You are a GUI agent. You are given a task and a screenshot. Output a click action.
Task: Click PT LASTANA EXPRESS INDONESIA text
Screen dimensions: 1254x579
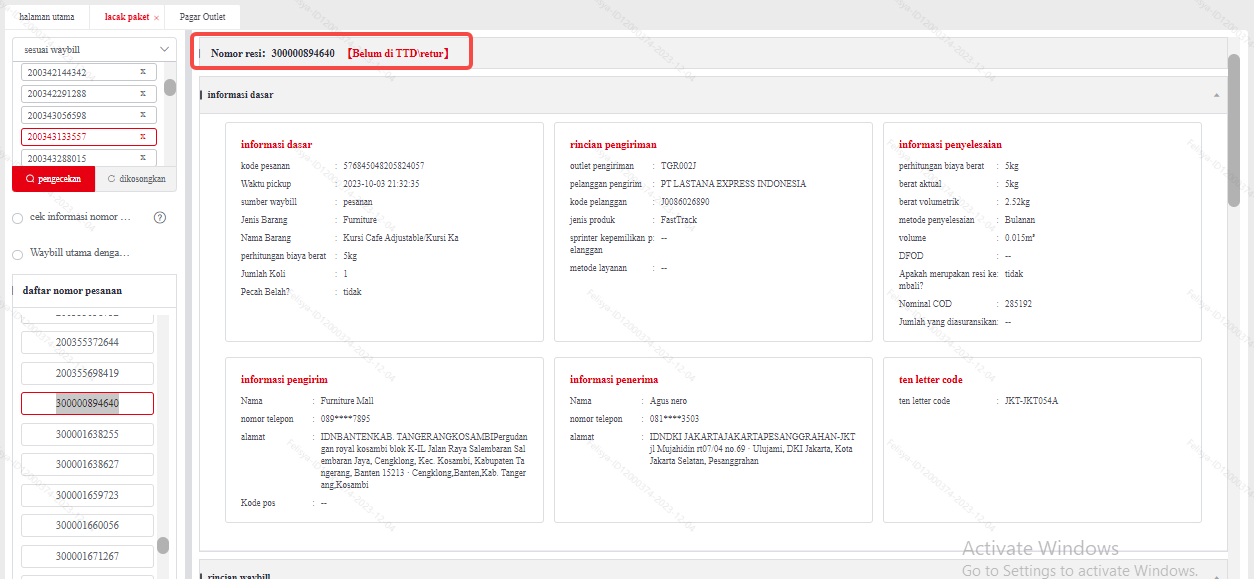pyautogui.click(x=733, y=184)
